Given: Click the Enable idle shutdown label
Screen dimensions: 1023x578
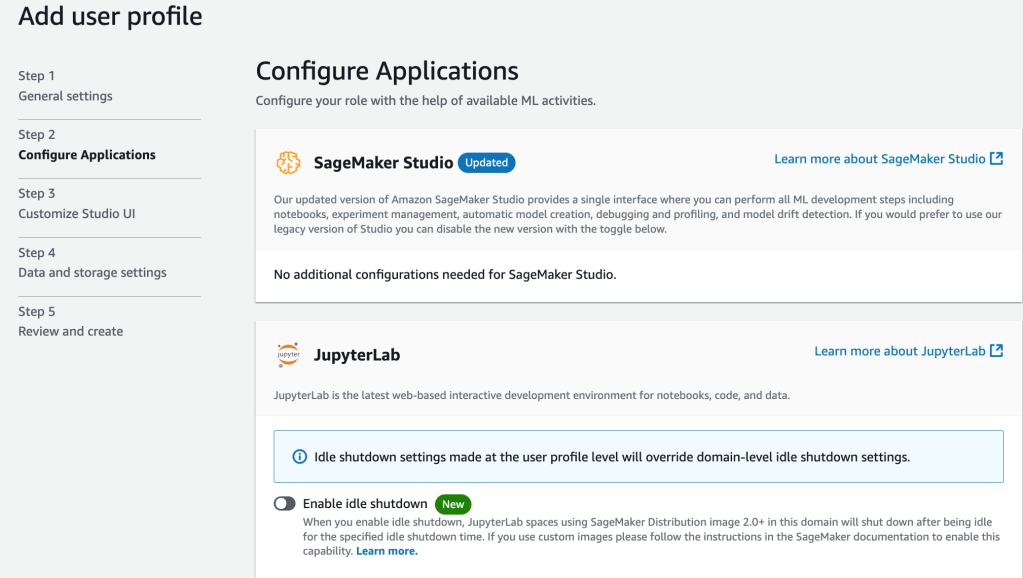Looking at the screenshot, I should [x=365, y=504].
